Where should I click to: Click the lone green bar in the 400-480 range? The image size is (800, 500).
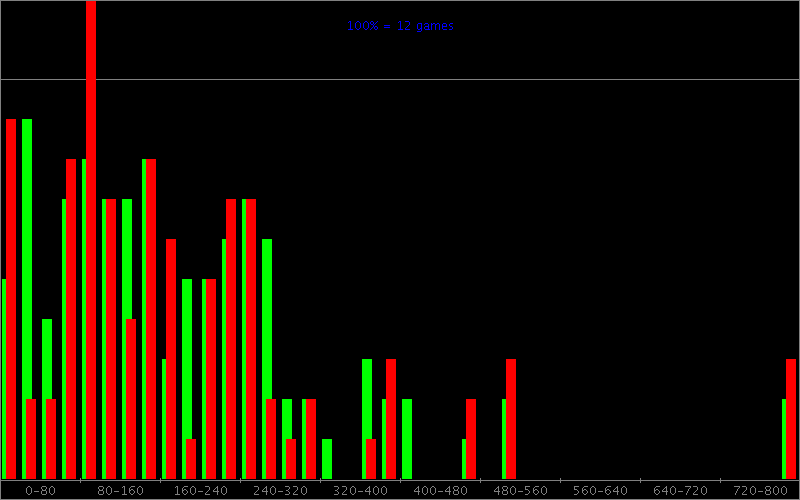click(407, 439)
